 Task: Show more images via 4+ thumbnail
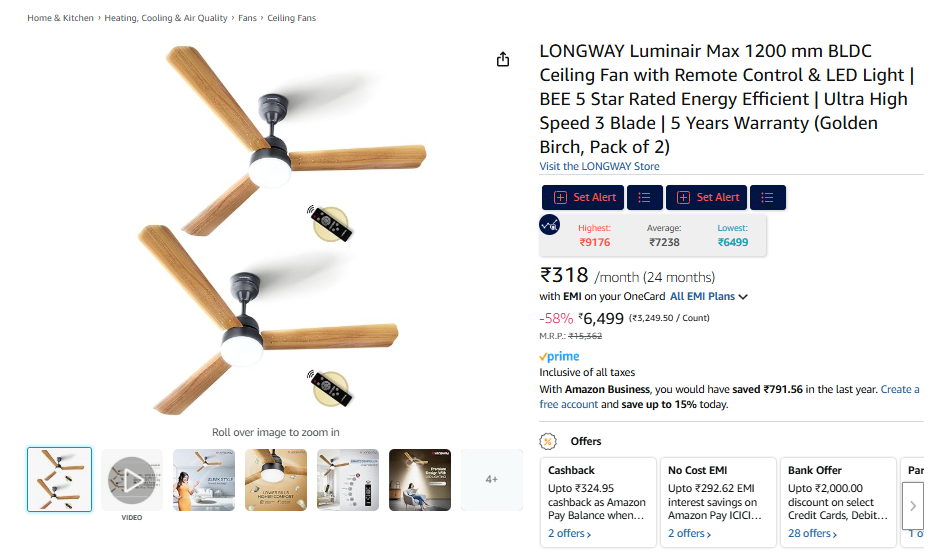click(491, 480)
